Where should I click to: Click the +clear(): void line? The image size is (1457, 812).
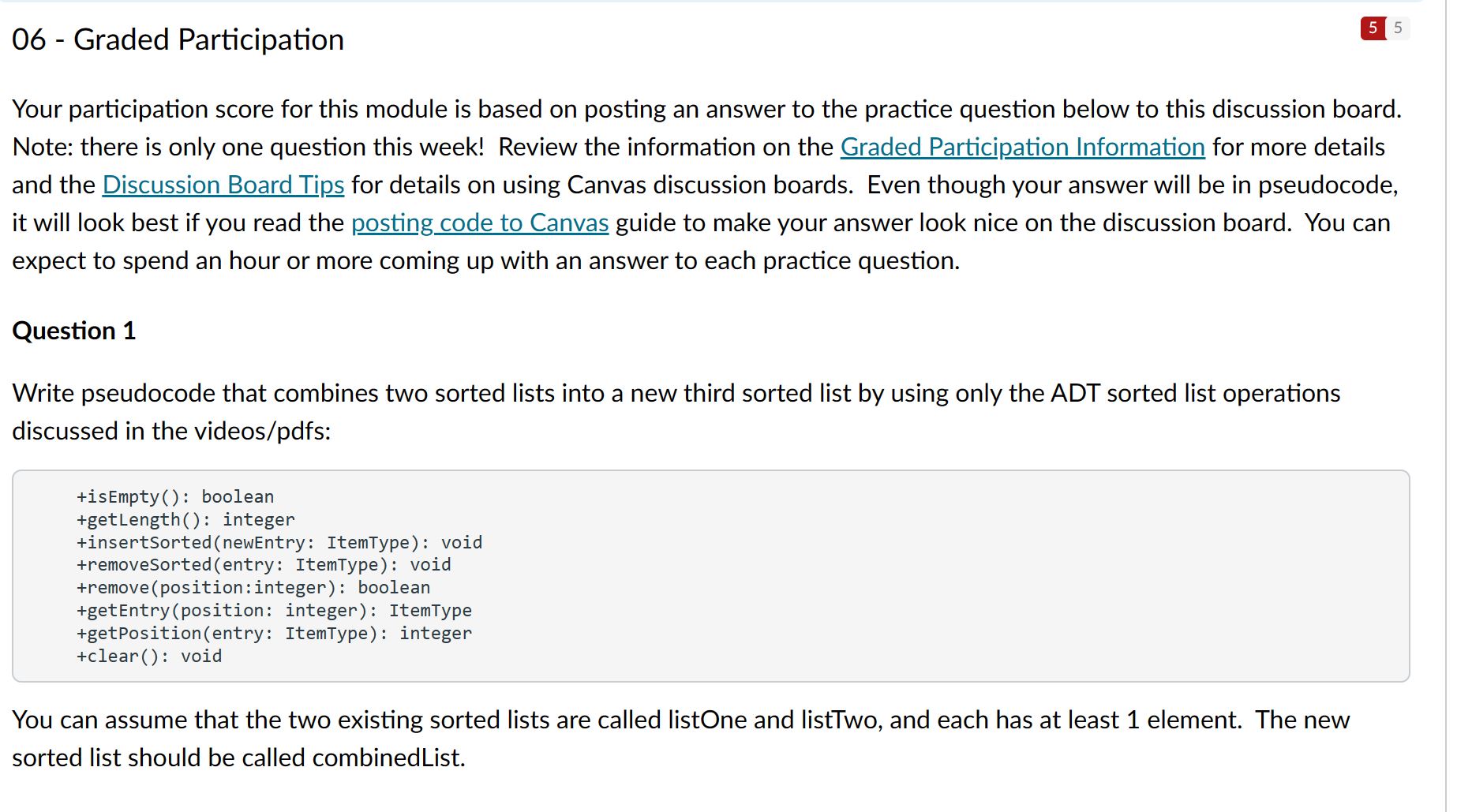(148, 655)
